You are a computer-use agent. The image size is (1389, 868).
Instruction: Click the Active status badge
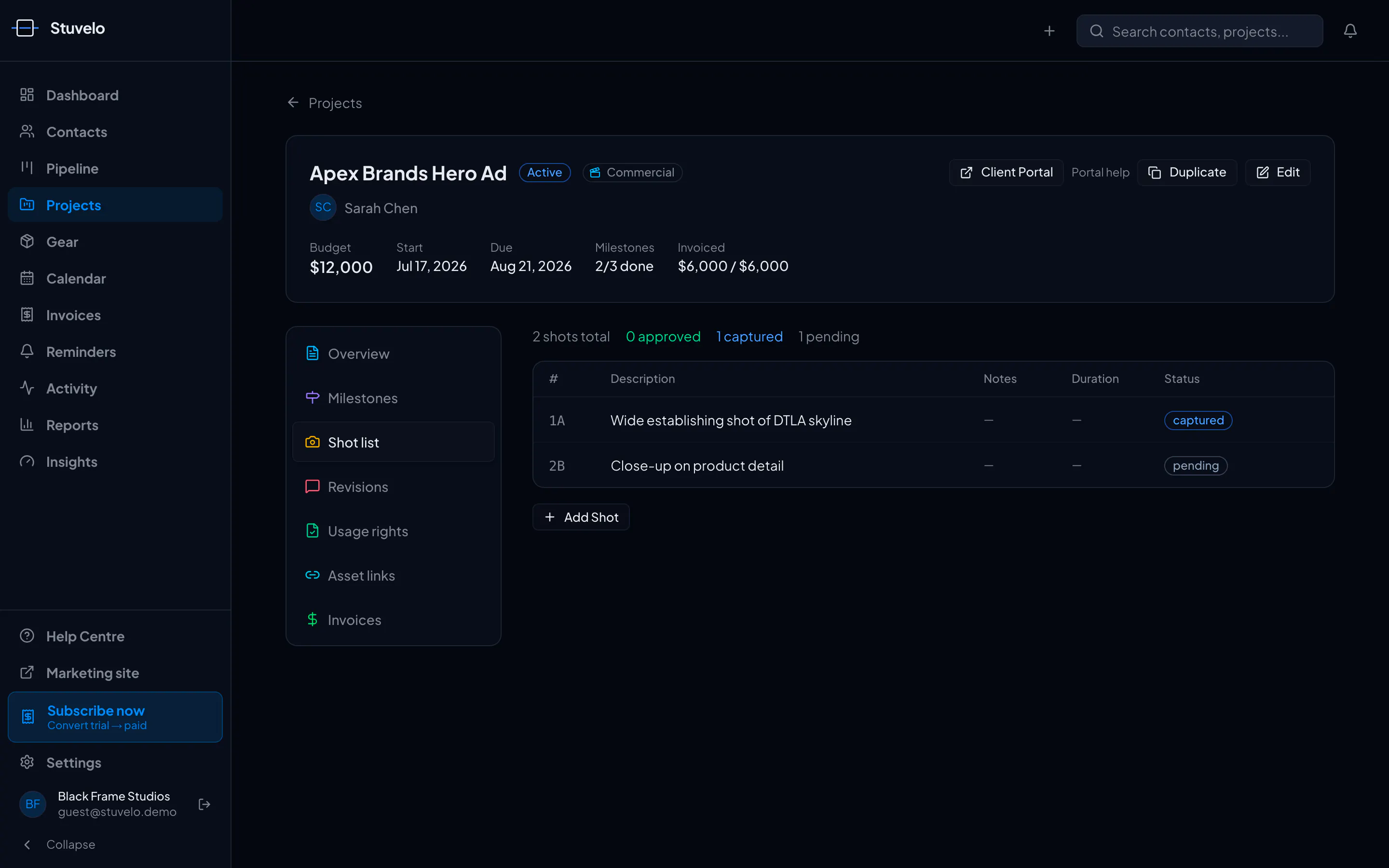pos(544,172)
